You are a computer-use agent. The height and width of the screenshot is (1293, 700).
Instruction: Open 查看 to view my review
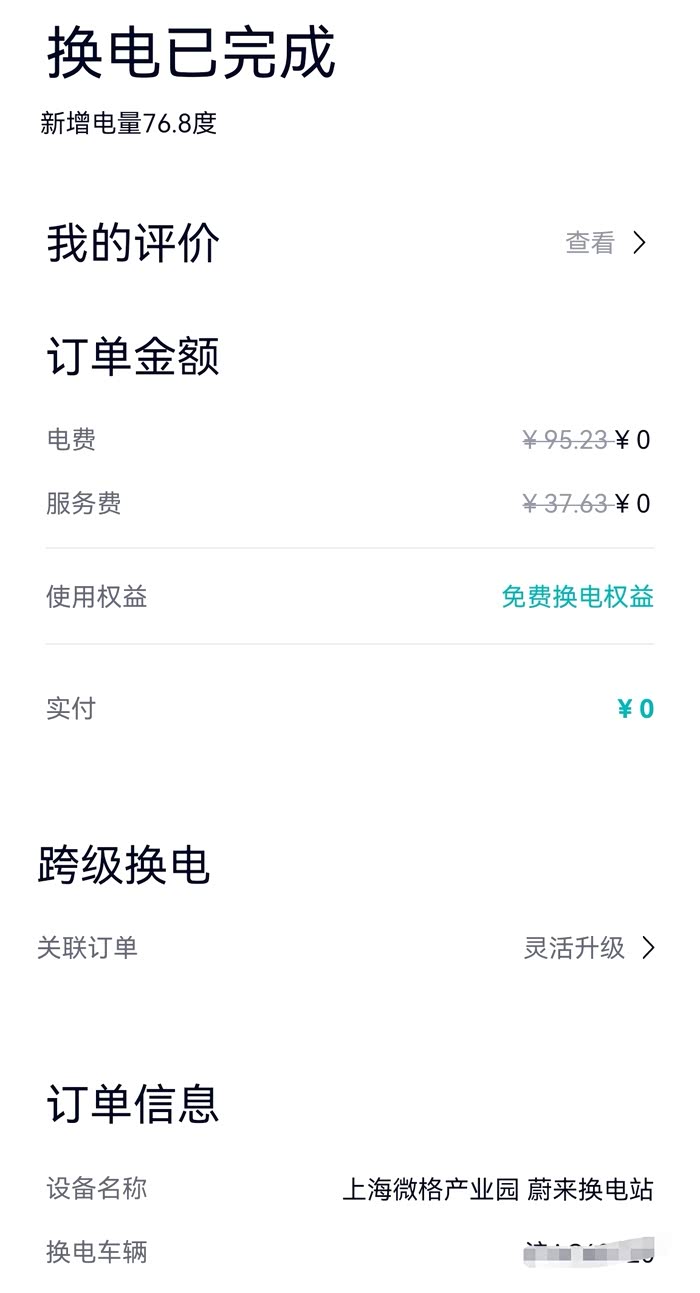coord(590,243)
